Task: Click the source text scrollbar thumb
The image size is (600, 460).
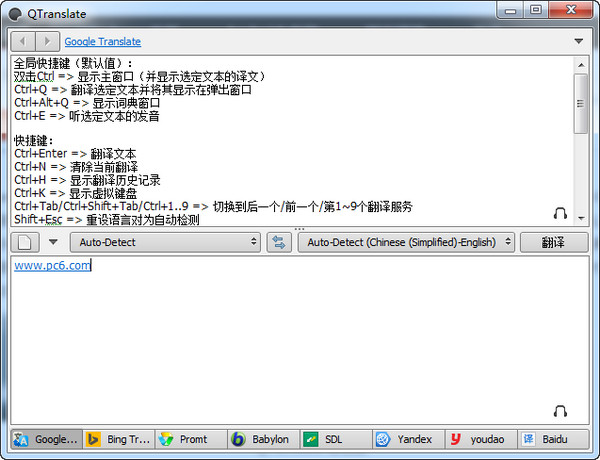Action: (581, 104)
